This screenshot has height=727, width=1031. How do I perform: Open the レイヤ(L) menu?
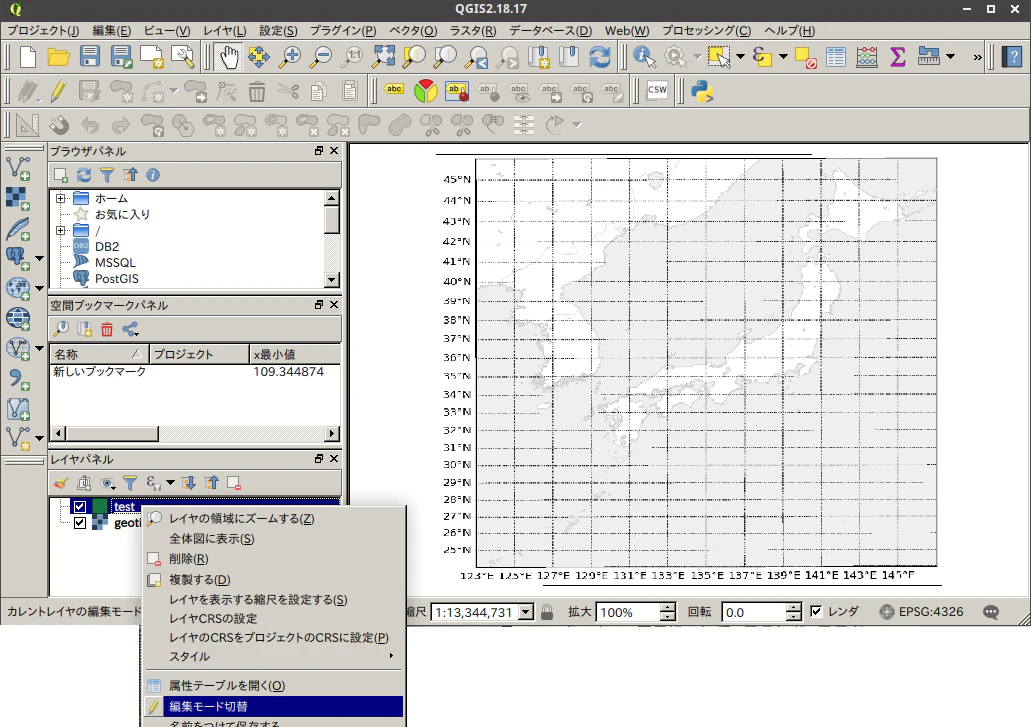[x=224, y=31]
